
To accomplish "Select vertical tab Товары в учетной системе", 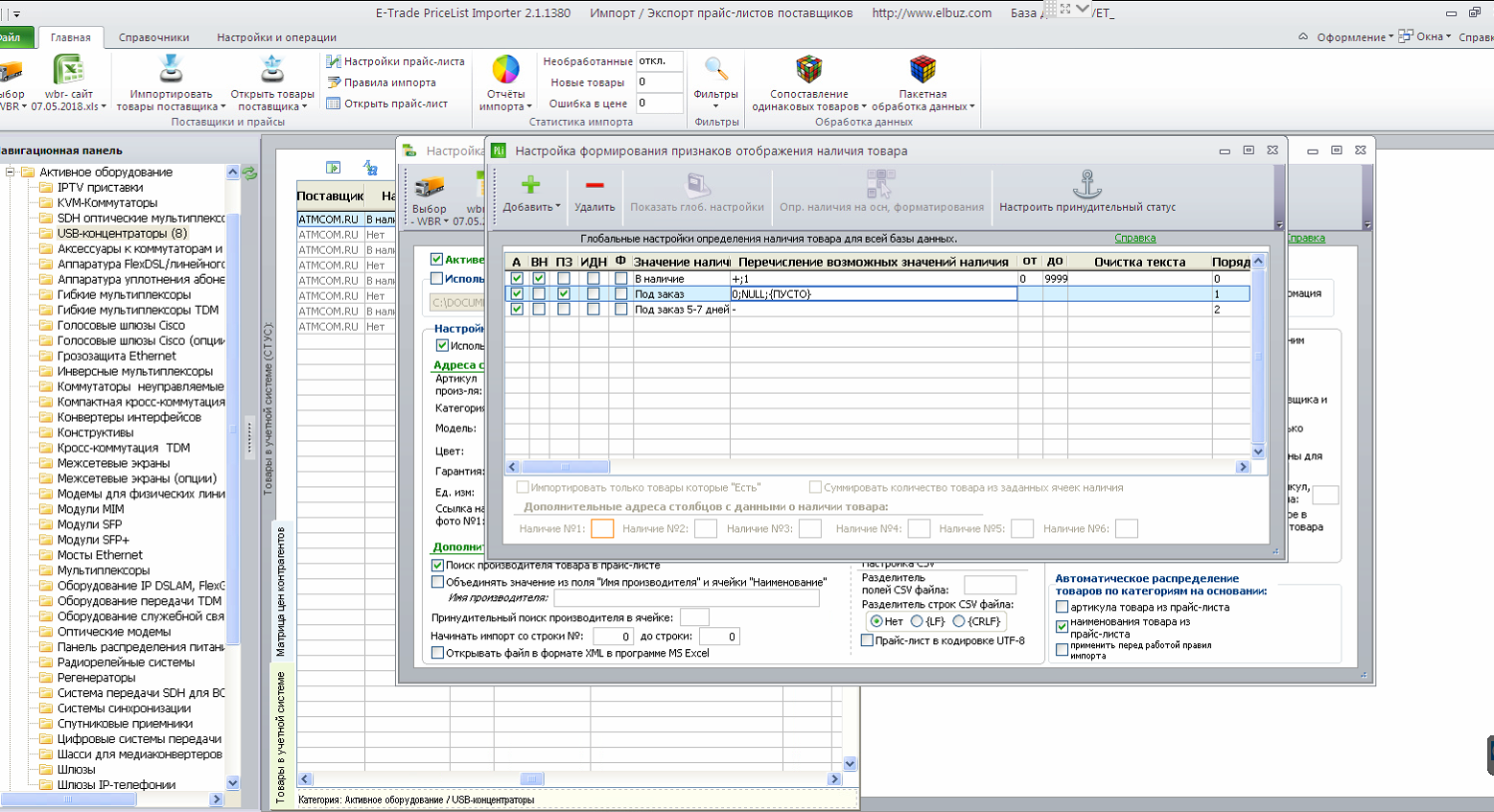I will click(282, 736).
